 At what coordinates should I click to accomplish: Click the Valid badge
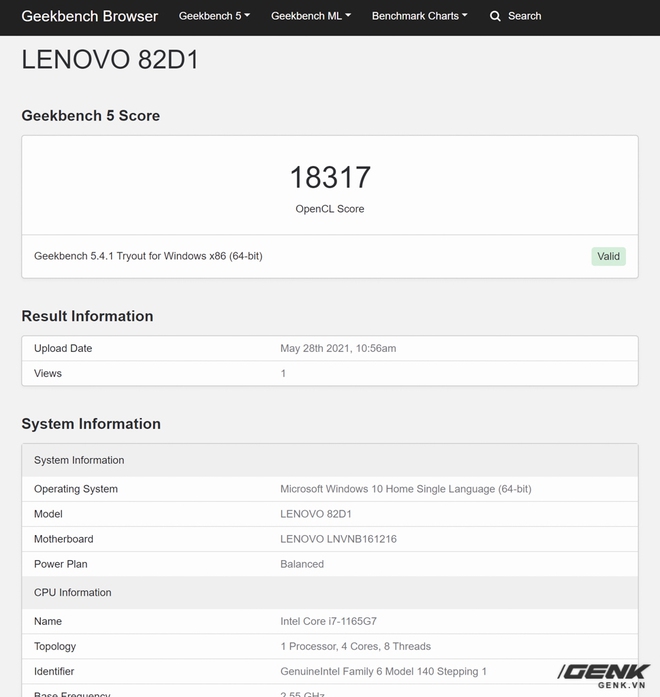point(608,256)
